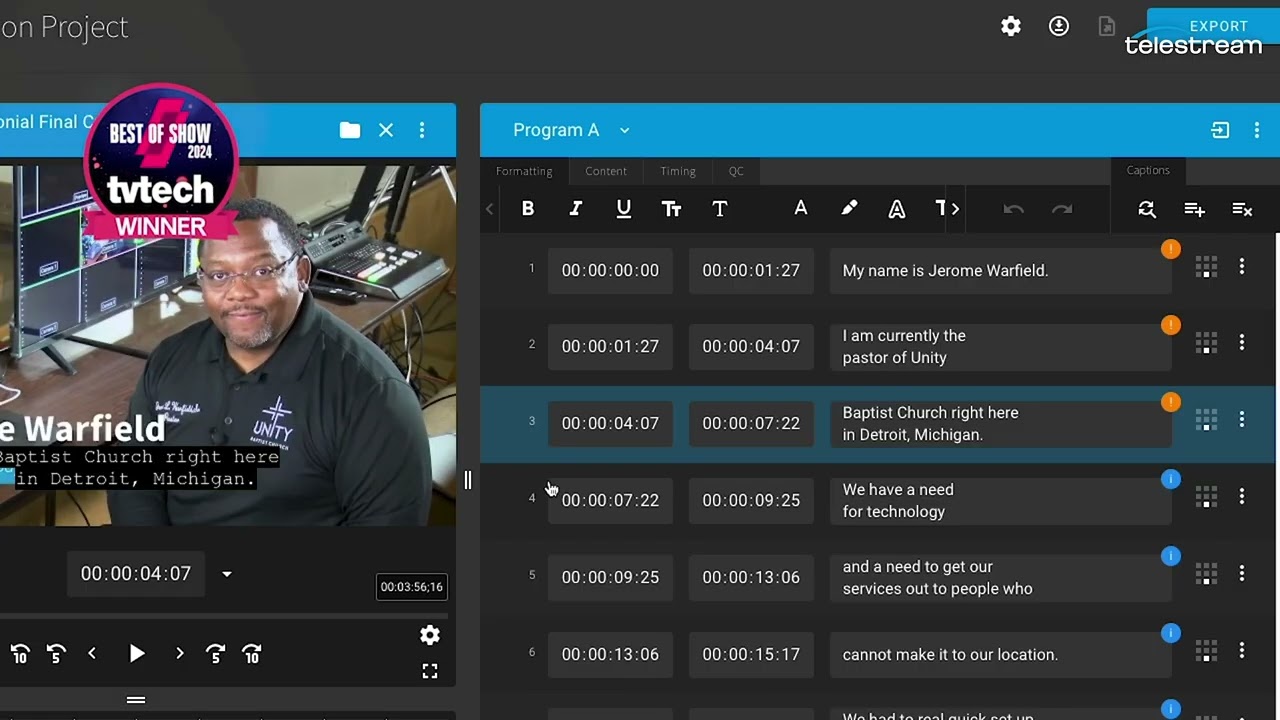Switch to the Timing tab

(678, 171)
